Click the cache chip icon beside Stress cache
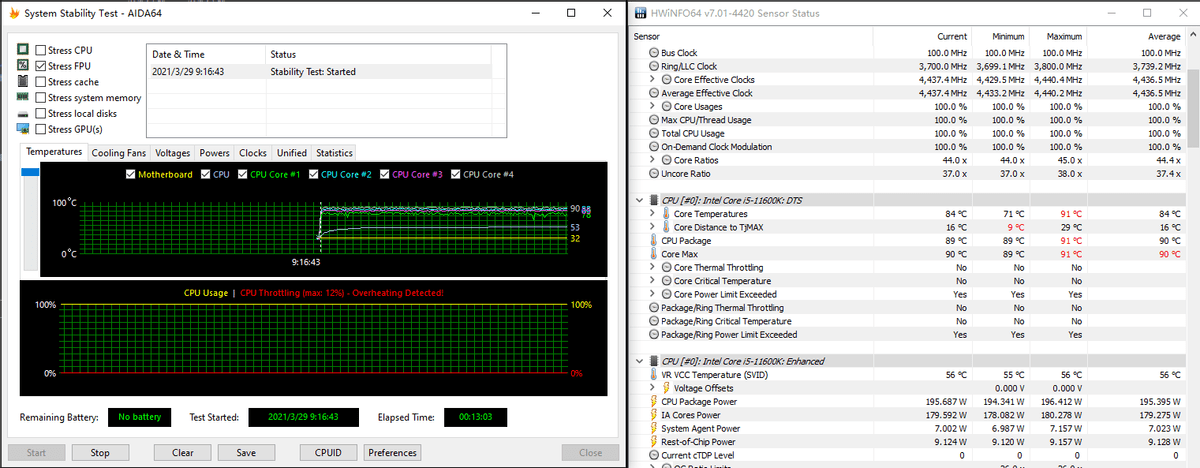The width and height of the screenshot is (1200, 468). pos(22,81)
